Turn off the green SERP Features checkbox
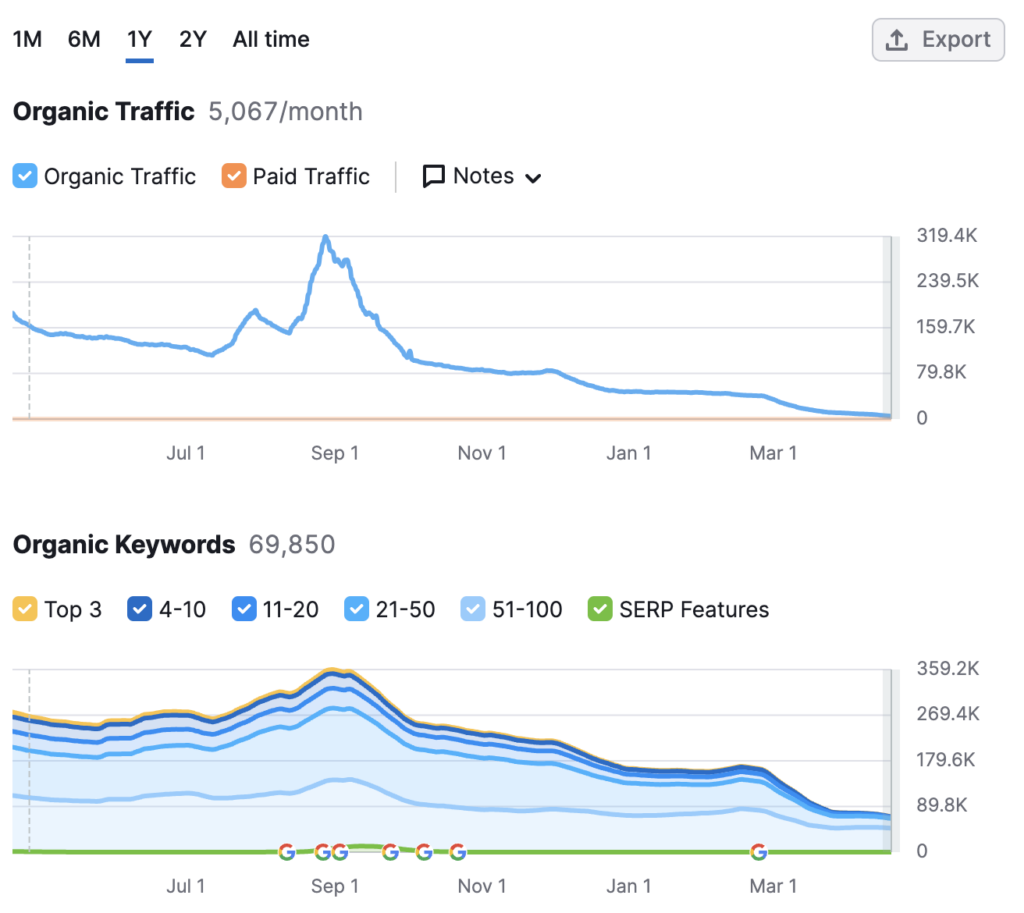1024x913 pixels. click(599, 609)
